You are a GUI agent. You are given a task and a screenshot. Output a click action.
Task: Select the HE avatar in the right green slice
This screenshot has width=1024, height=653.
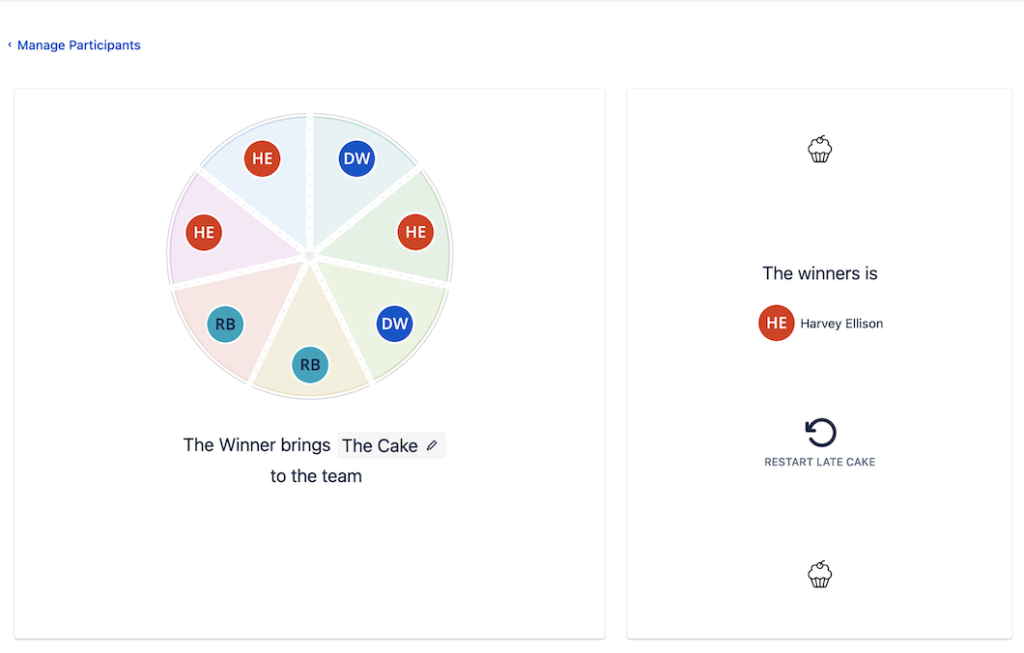click(x=416, y=232)
